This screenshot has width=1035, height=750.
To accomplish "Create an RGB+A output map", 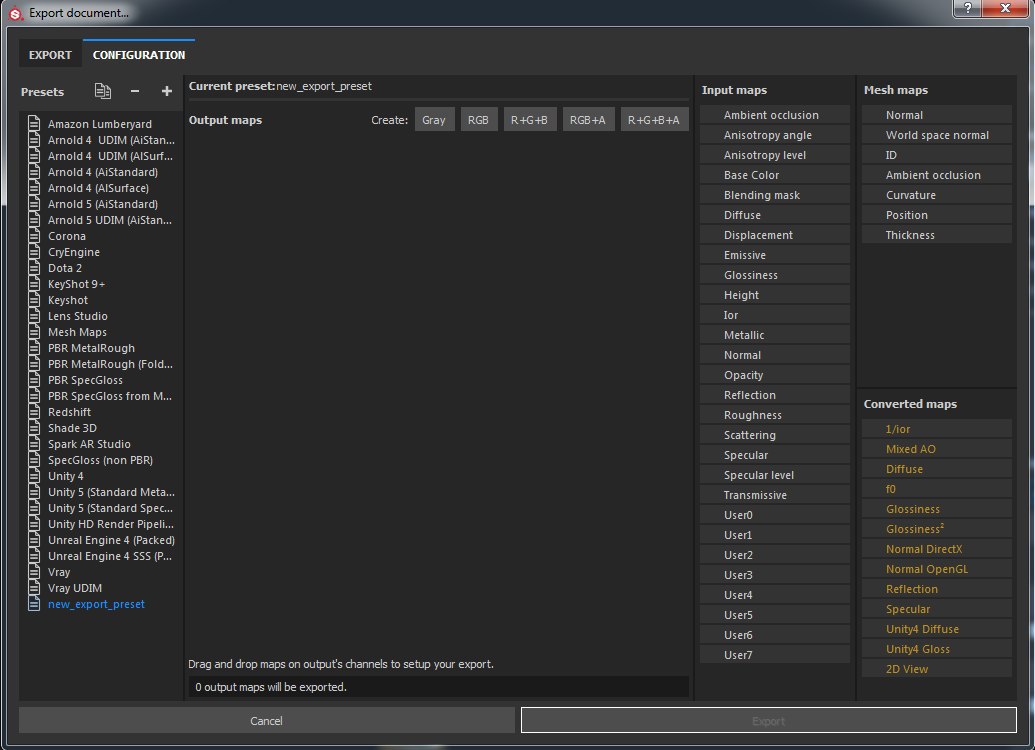I will (588, 119).
